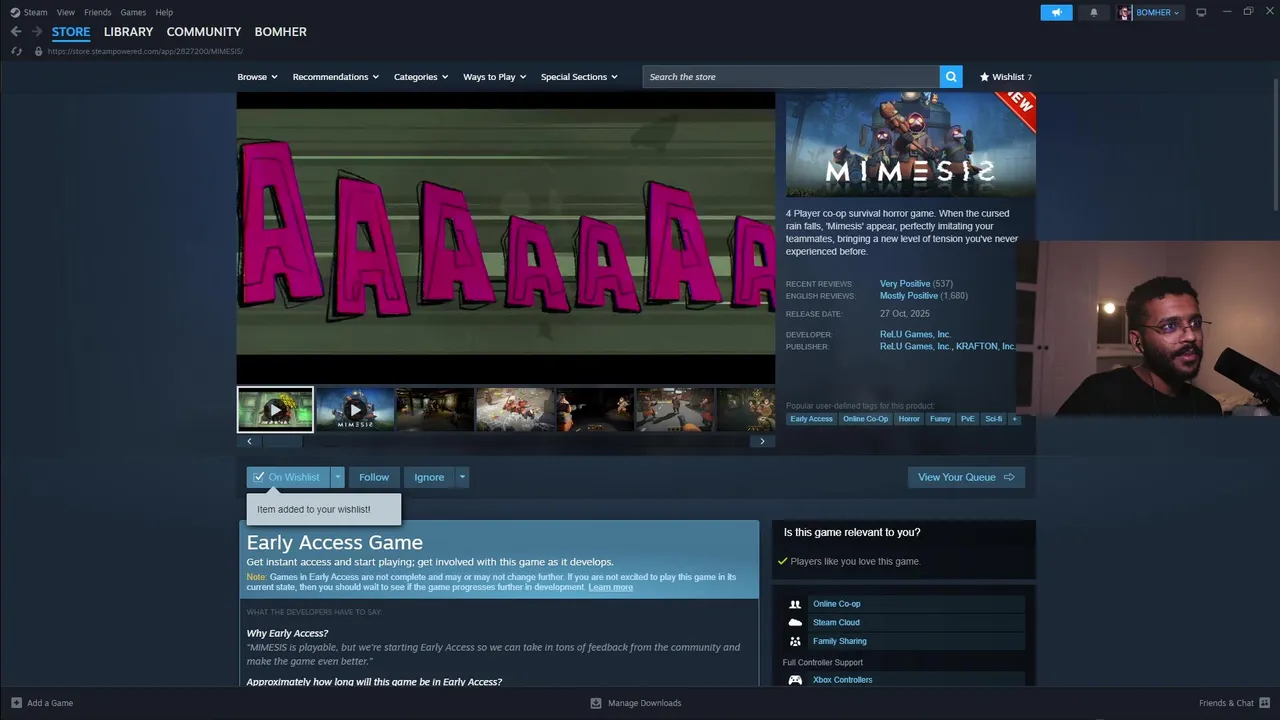Screen dimensions: 1280x720
Task: Open the Help menu
Action: coord(164,12)
